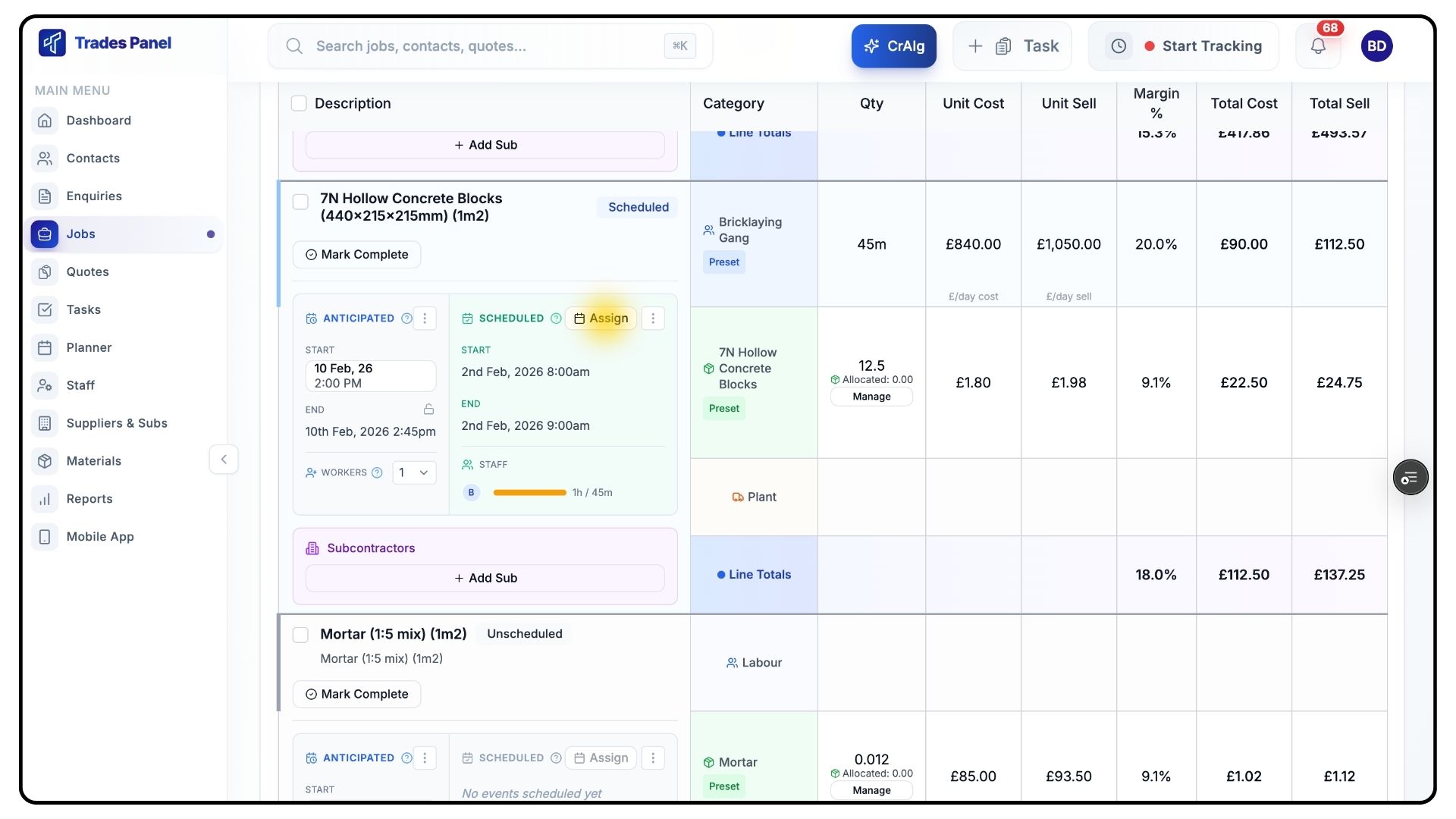Open the notifications bell
Screen dimensions: 1456x819
click(x=1318, y=46)
